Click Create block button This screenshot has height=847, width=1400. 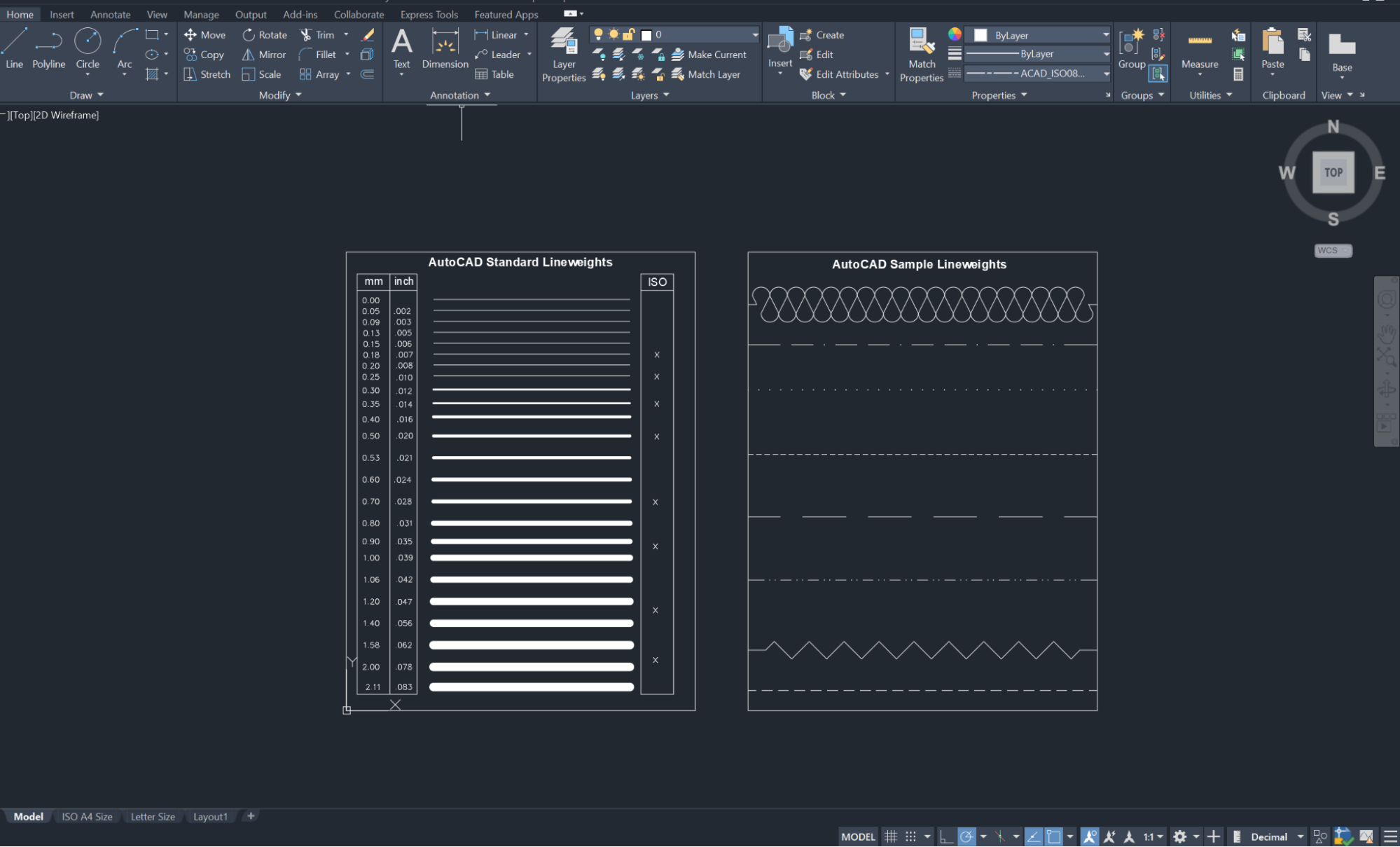822,34
